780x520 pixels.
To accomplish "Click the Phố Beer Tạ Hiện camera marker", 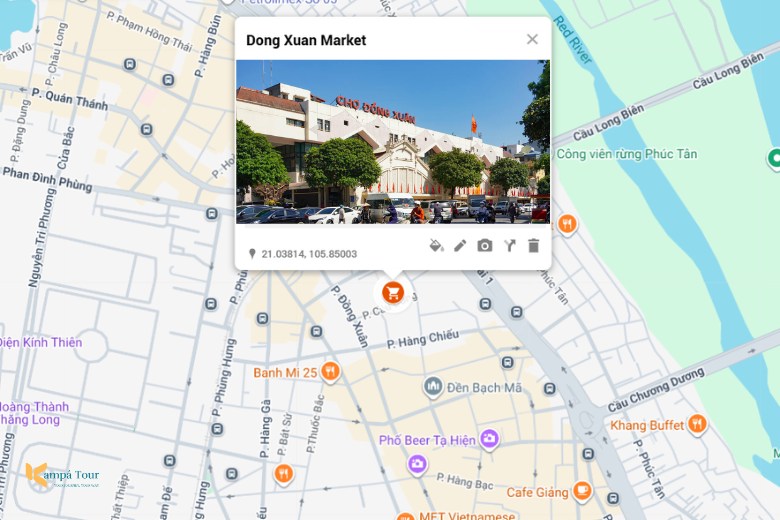I will (489, 439).
